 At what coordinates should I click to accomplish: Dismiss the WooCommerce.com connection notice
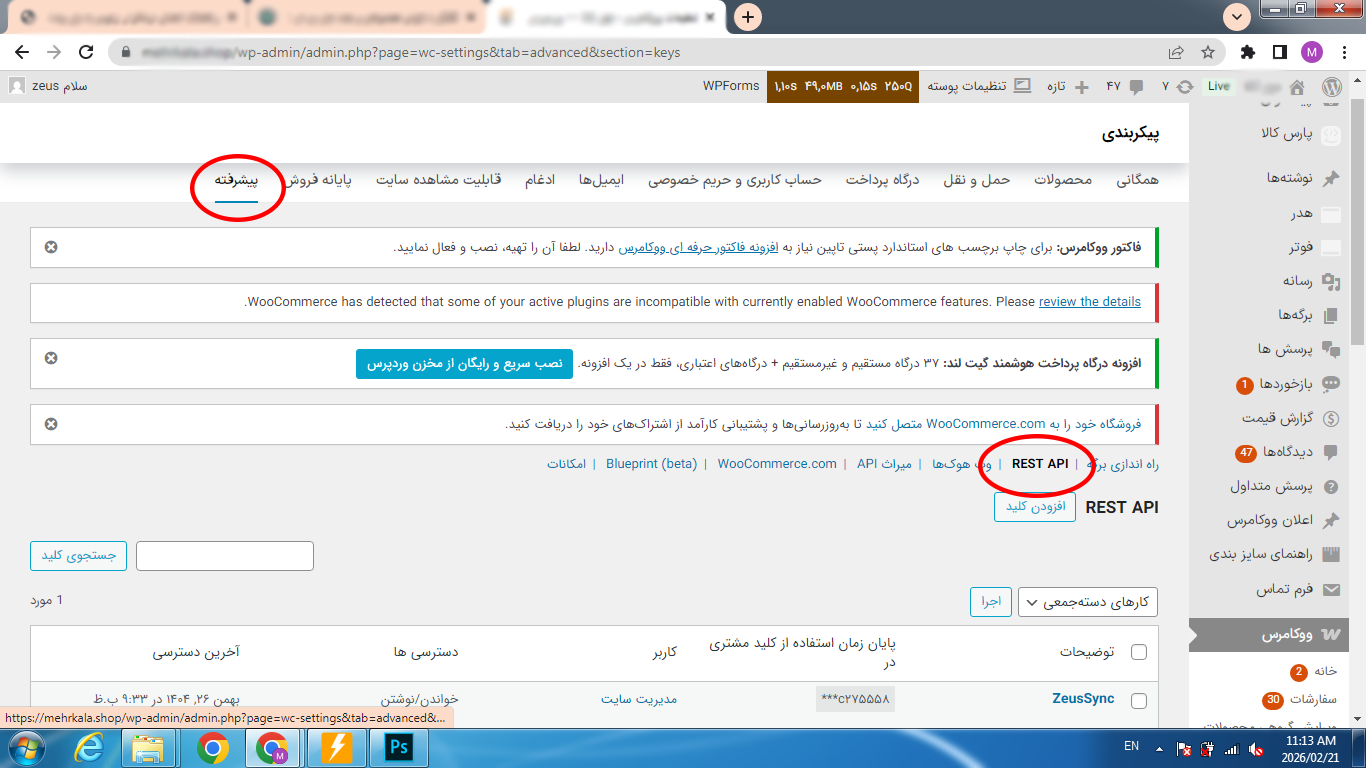pyautogui.click(x=51, y=424)
